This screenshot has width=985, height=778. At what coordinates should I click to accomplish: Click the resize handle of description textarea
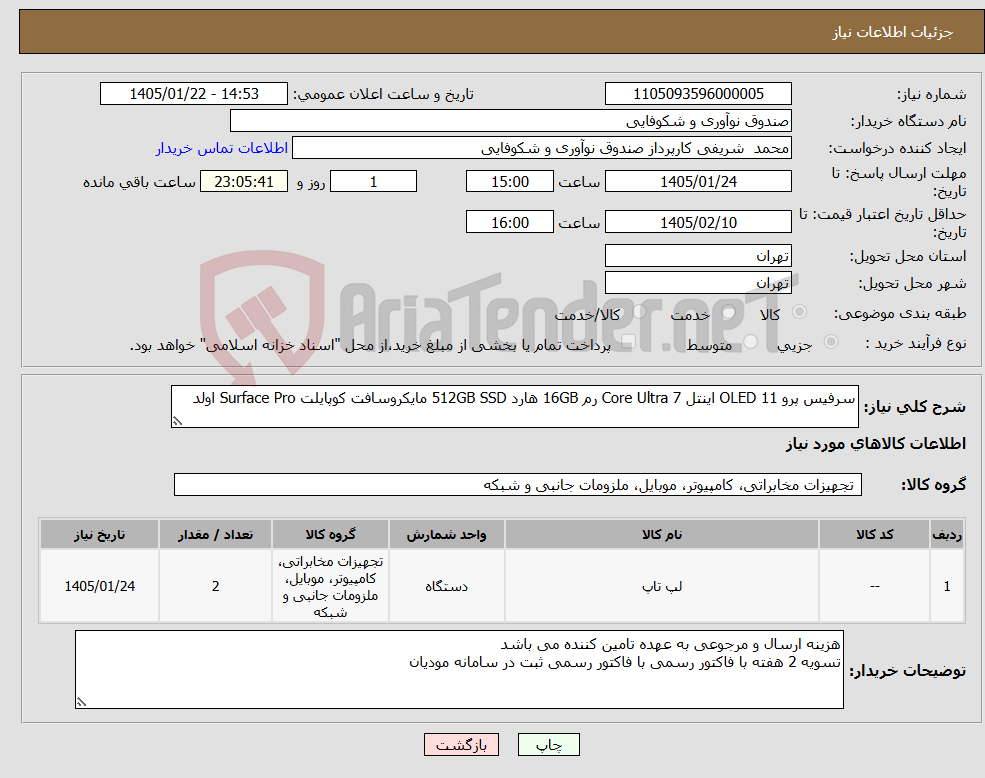tap(177, 422)
